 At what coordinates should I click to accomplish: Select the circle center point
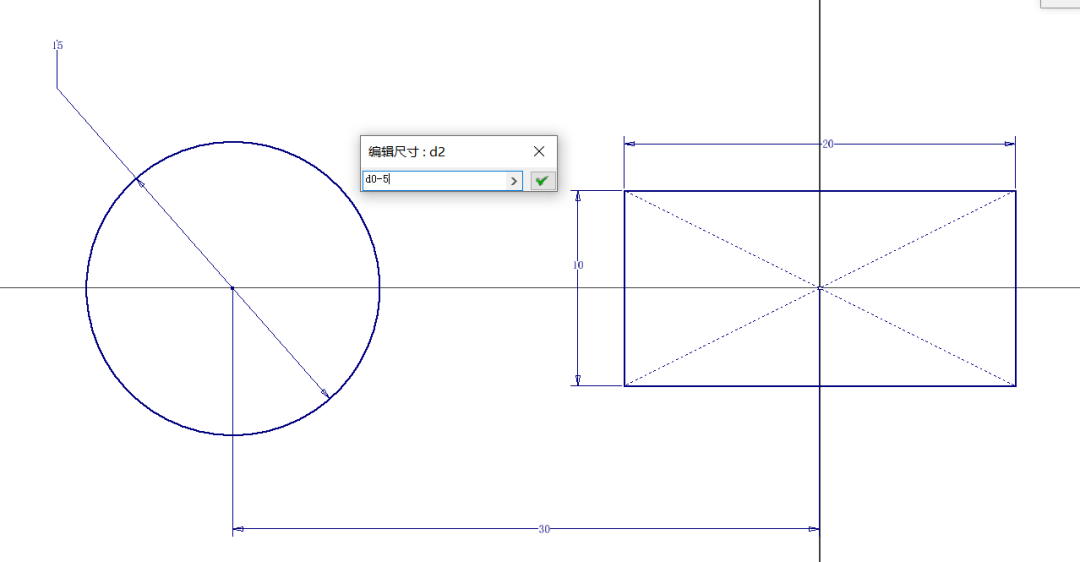pos(233,288)
